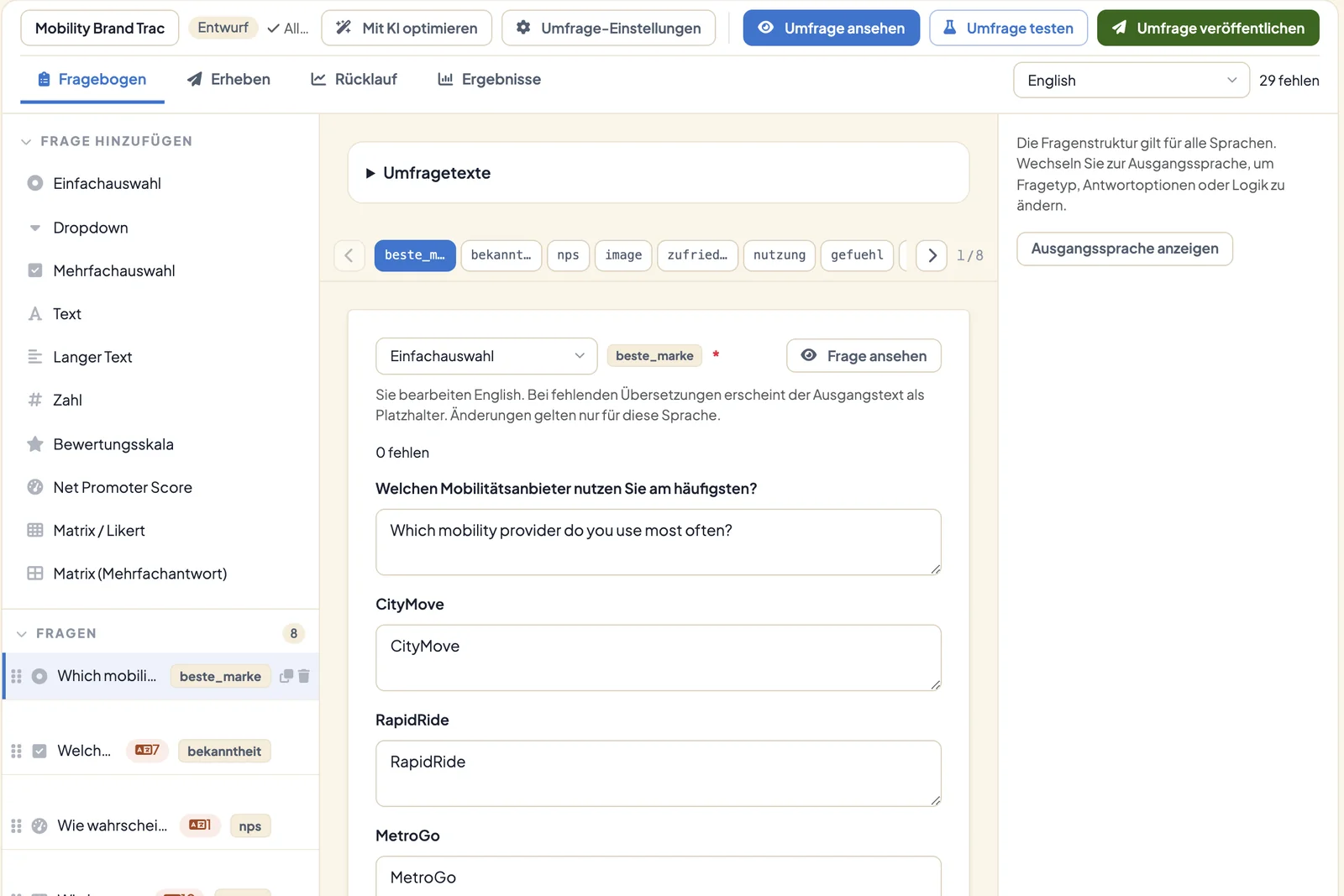Click the RapidRide translation field
This screenshot has width=1344, height=896.
[x=659, y=773]
